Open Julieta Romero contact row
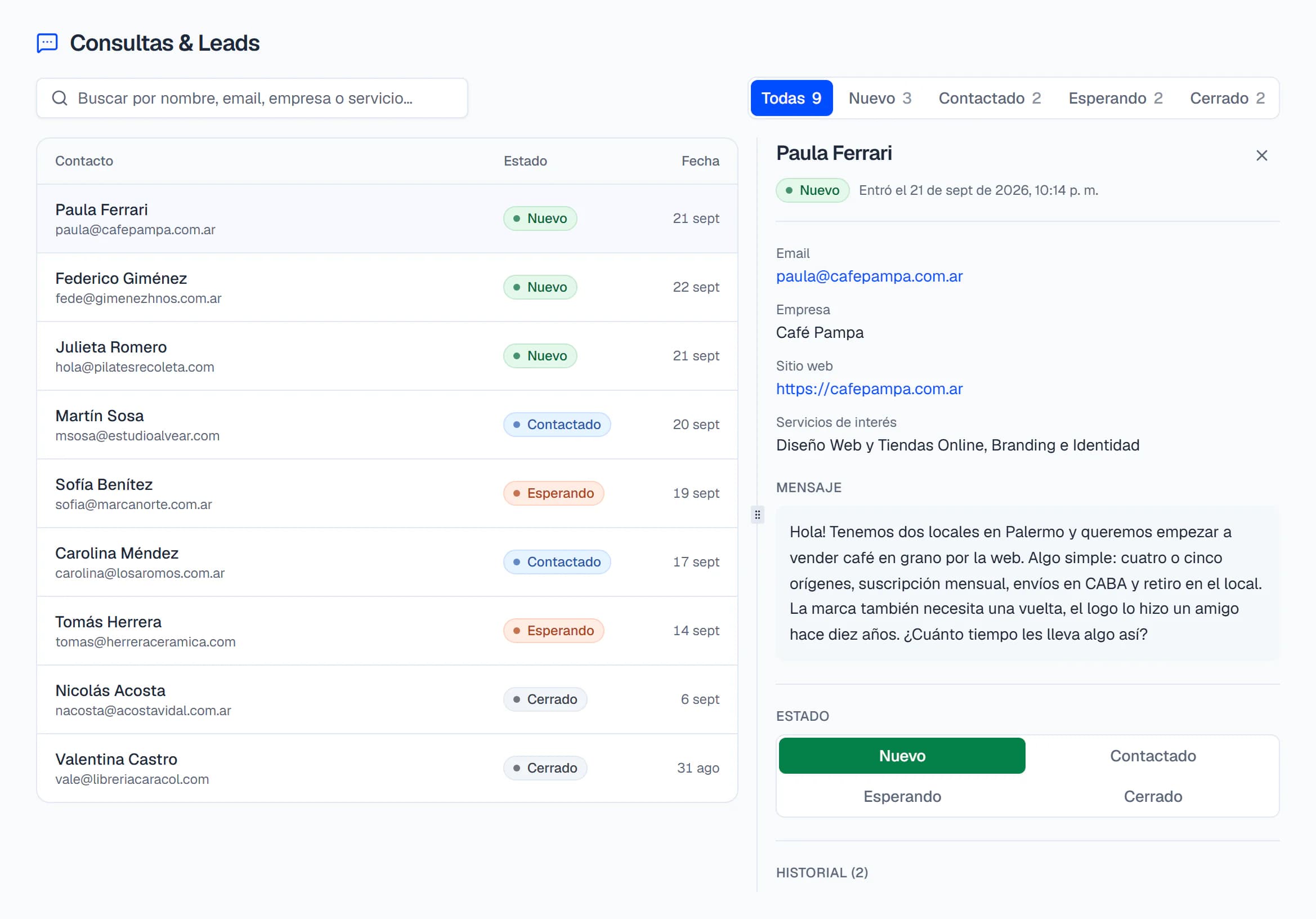The image size is (1316, 919). [387, 356]
